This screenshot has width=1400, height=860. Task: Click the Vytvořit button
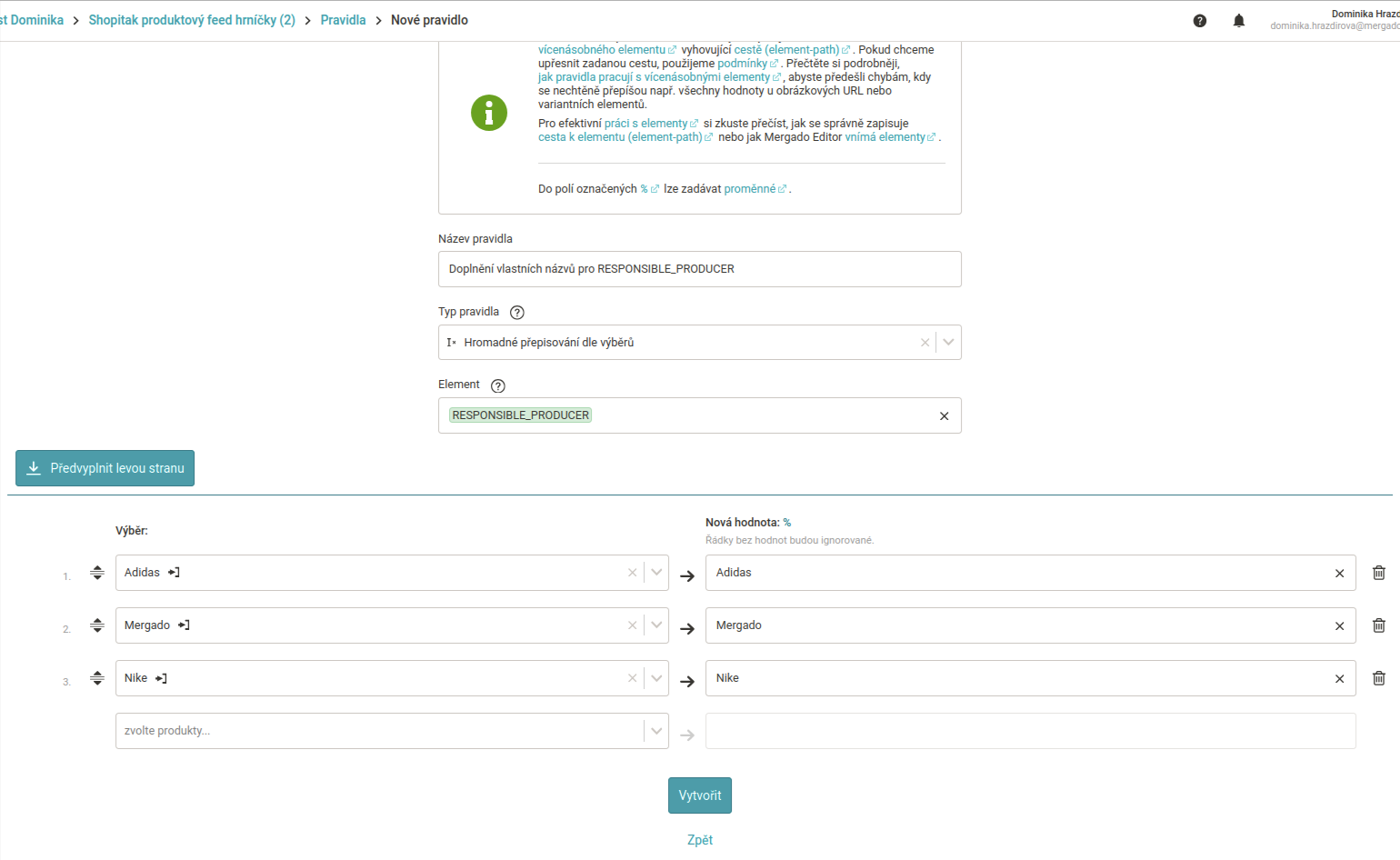tap(699, 795)
